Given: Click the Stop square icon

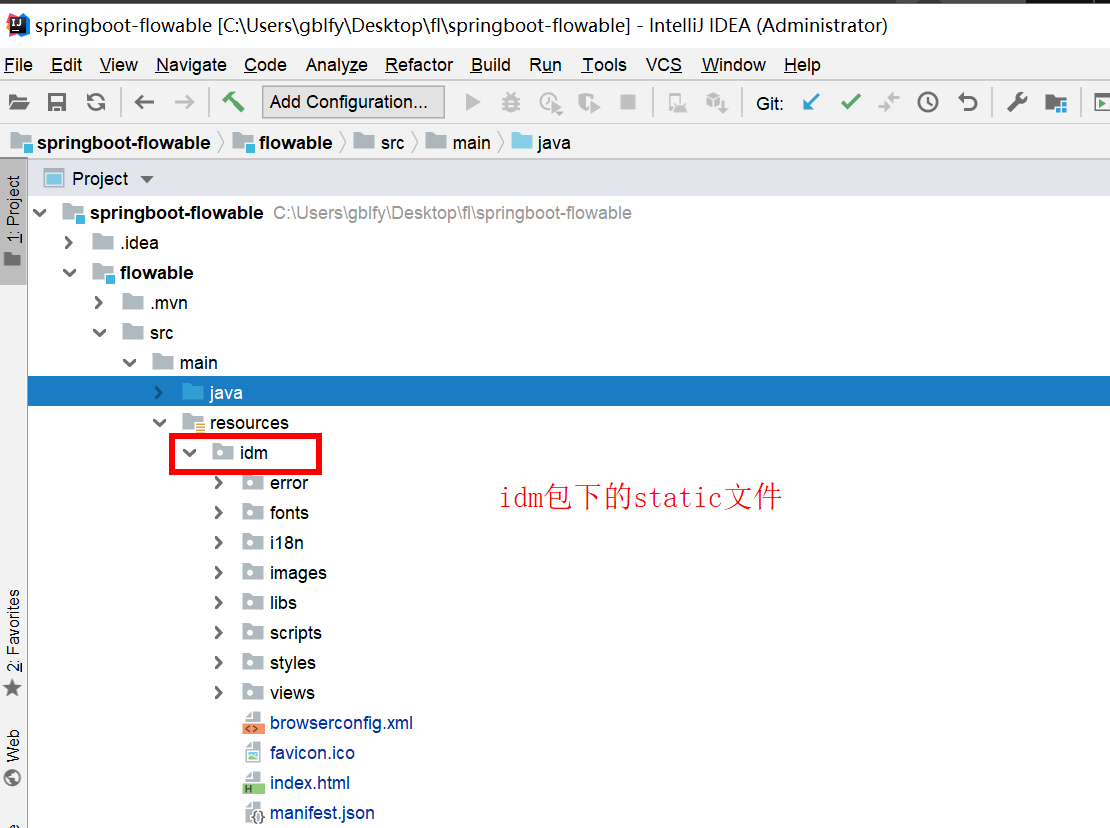Looking at the screenshot, I should [x=628, y=103].
